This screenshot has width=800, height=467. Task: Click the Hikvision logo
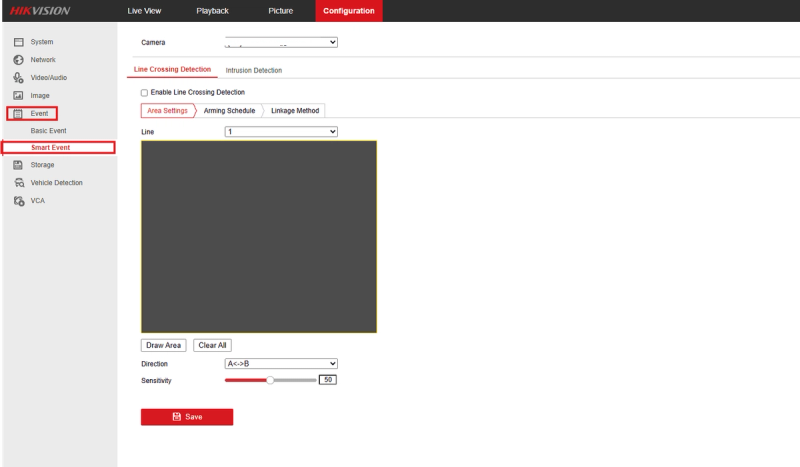40,11
